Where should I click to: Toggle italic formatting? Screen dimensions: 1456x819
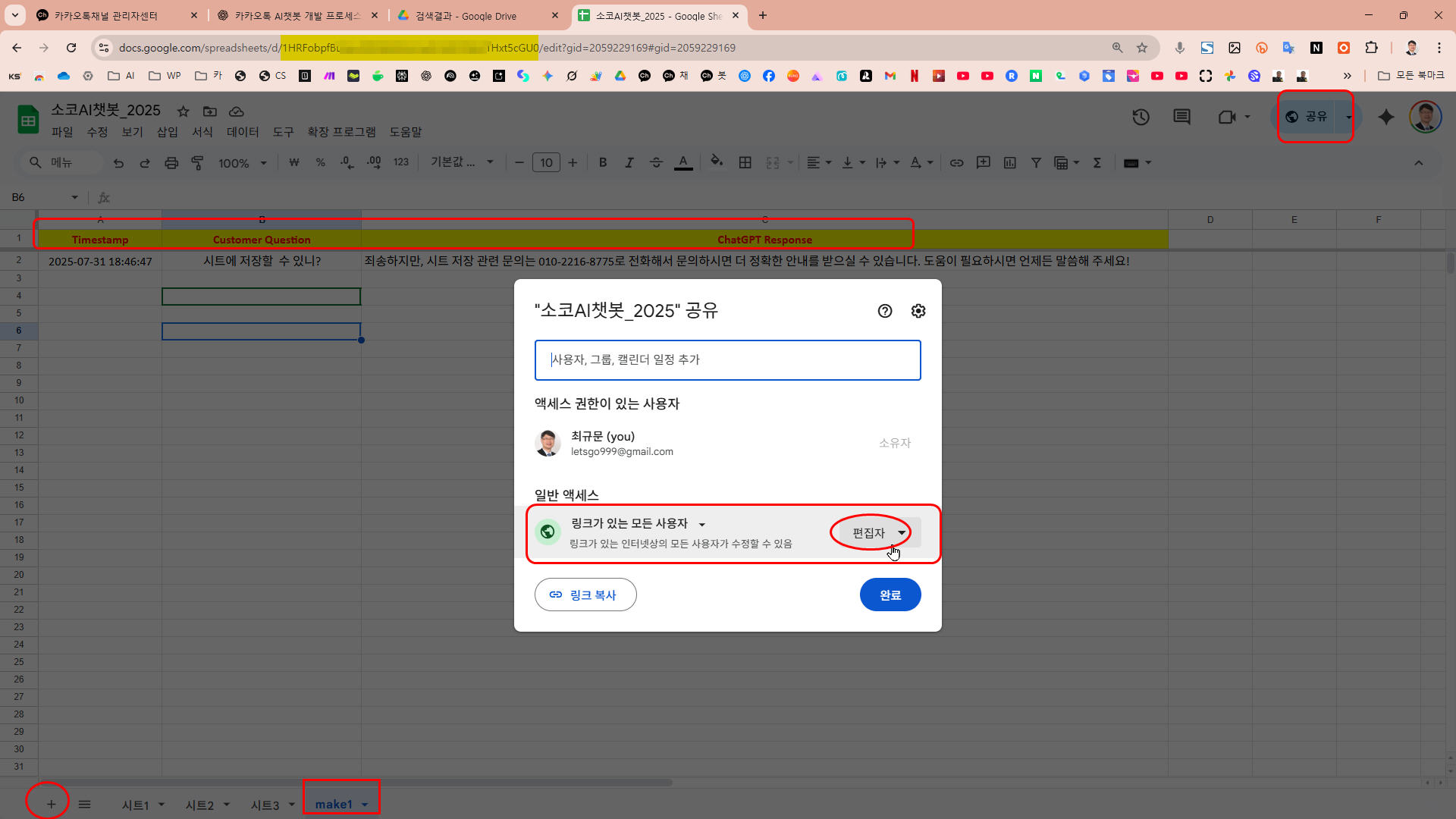629,162
